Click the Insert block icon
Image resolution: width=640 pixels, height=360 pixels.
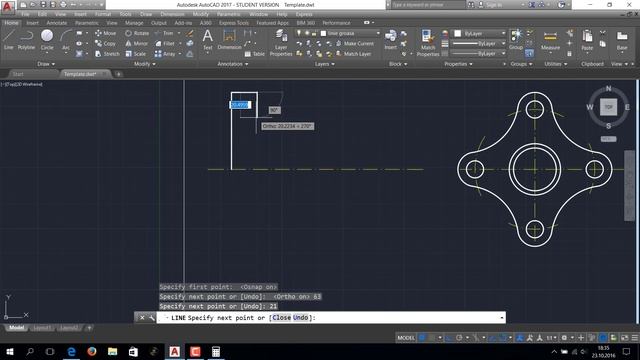[391, 40]
